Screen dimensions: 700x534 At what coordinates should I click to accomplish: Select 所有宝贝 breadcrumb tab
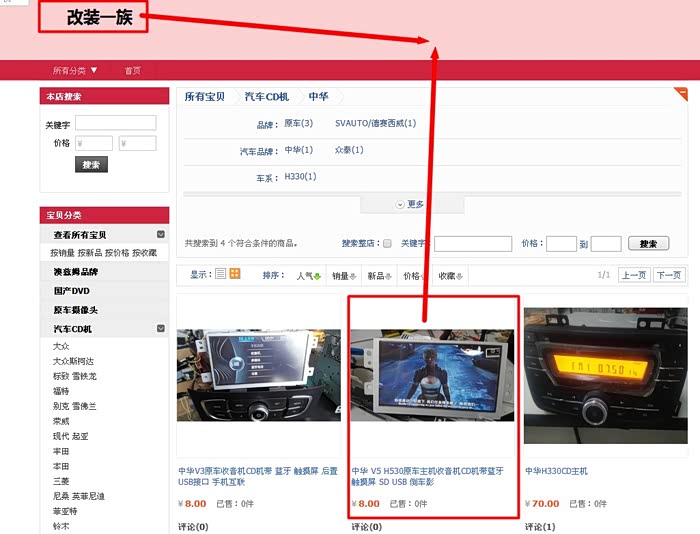click(205, 97)
